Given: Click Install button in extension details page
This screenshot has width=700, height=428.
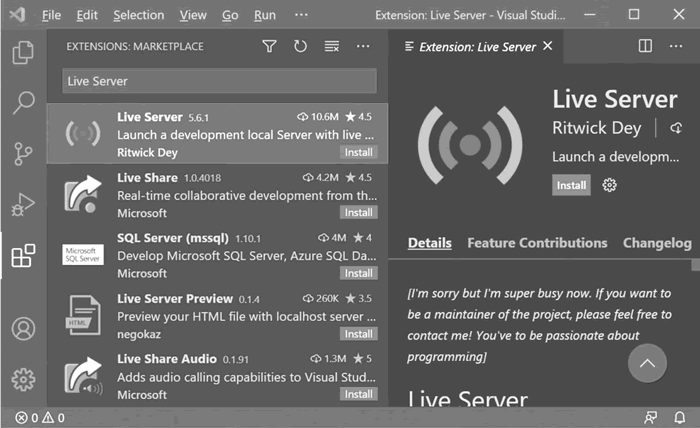Looking at the screenshot, I should pyautogui.click(x=571, y=185).
